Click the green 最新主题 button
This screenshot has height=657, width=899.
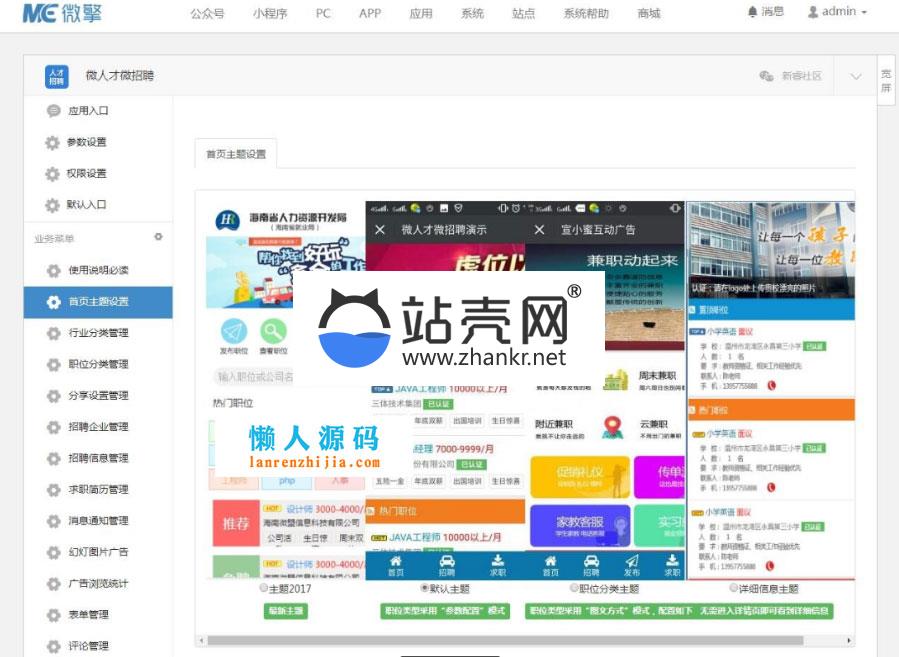pos(286,611)
